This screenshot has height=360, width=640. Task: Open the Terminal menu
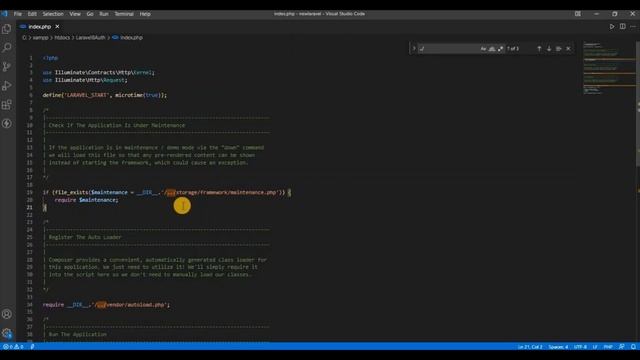click(124, 14)
